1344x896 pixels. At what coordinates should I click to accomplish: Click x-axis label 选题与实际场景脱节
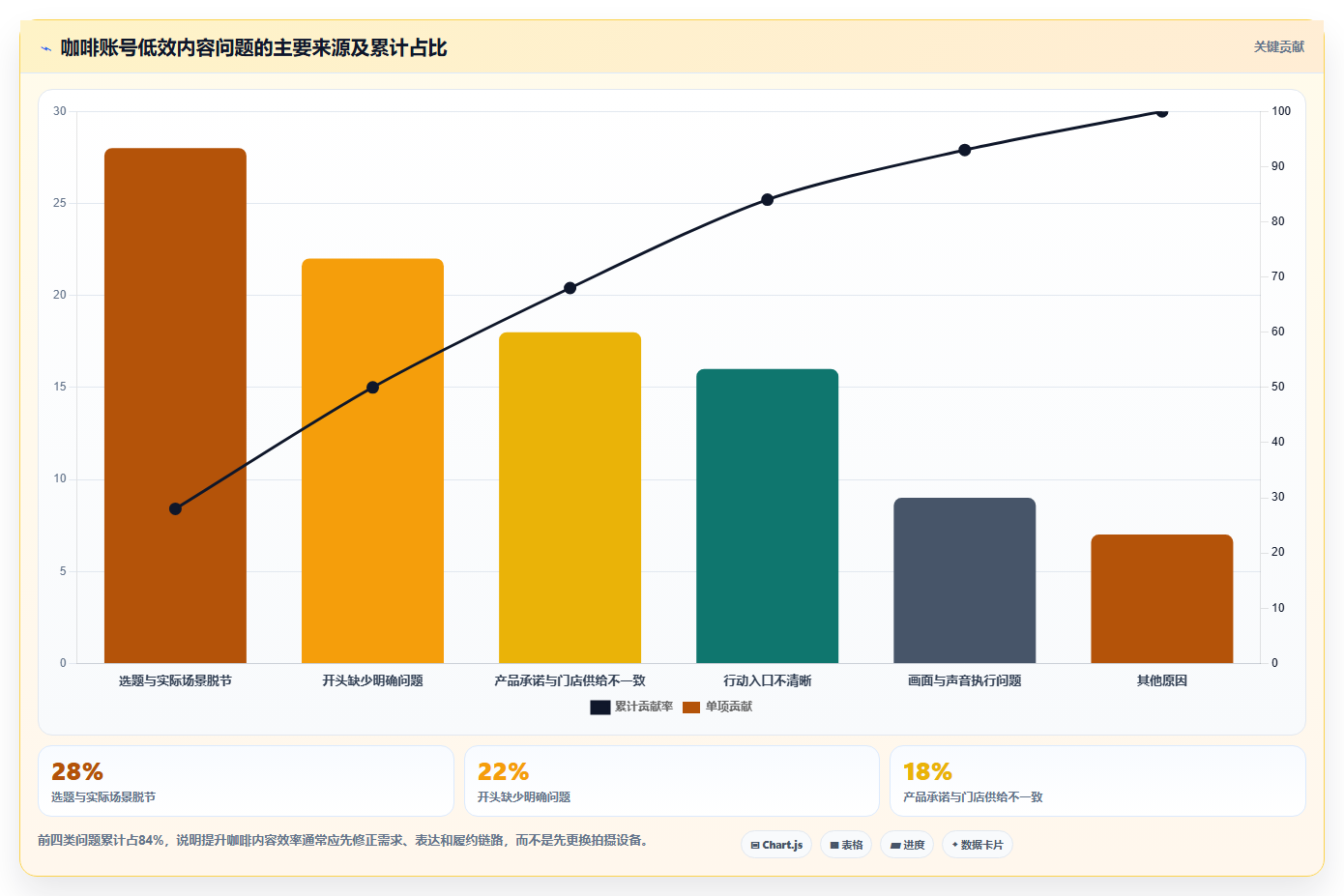[x=175, y=680]
